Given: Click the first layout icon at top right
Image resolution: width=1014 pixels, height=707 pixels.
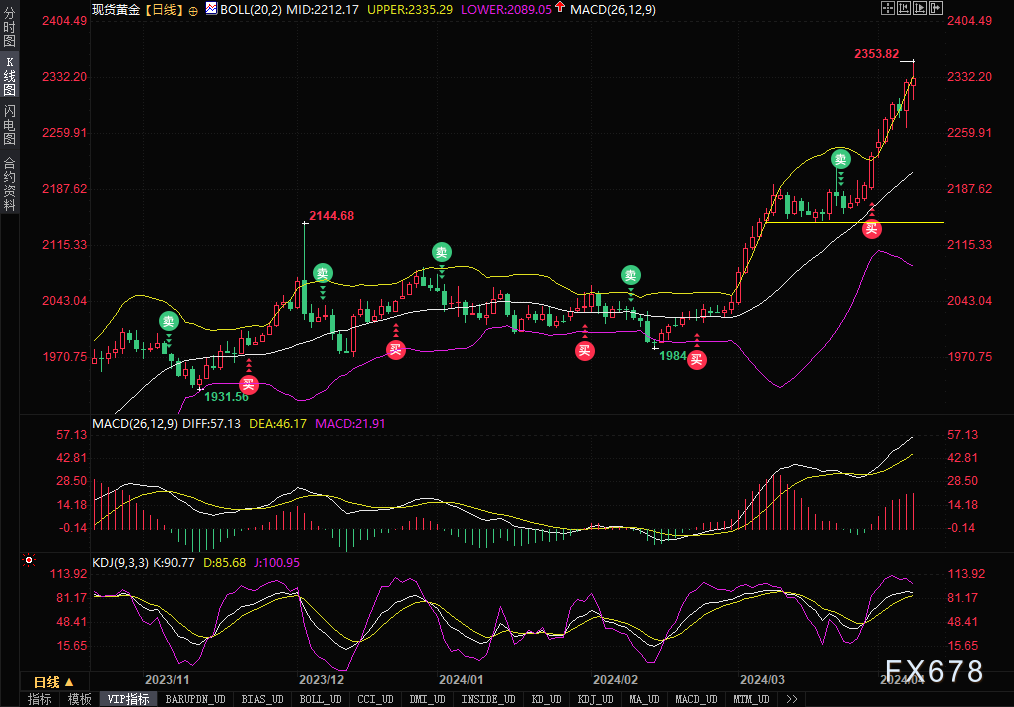Looking at the screenshot, I should point(887,8).
